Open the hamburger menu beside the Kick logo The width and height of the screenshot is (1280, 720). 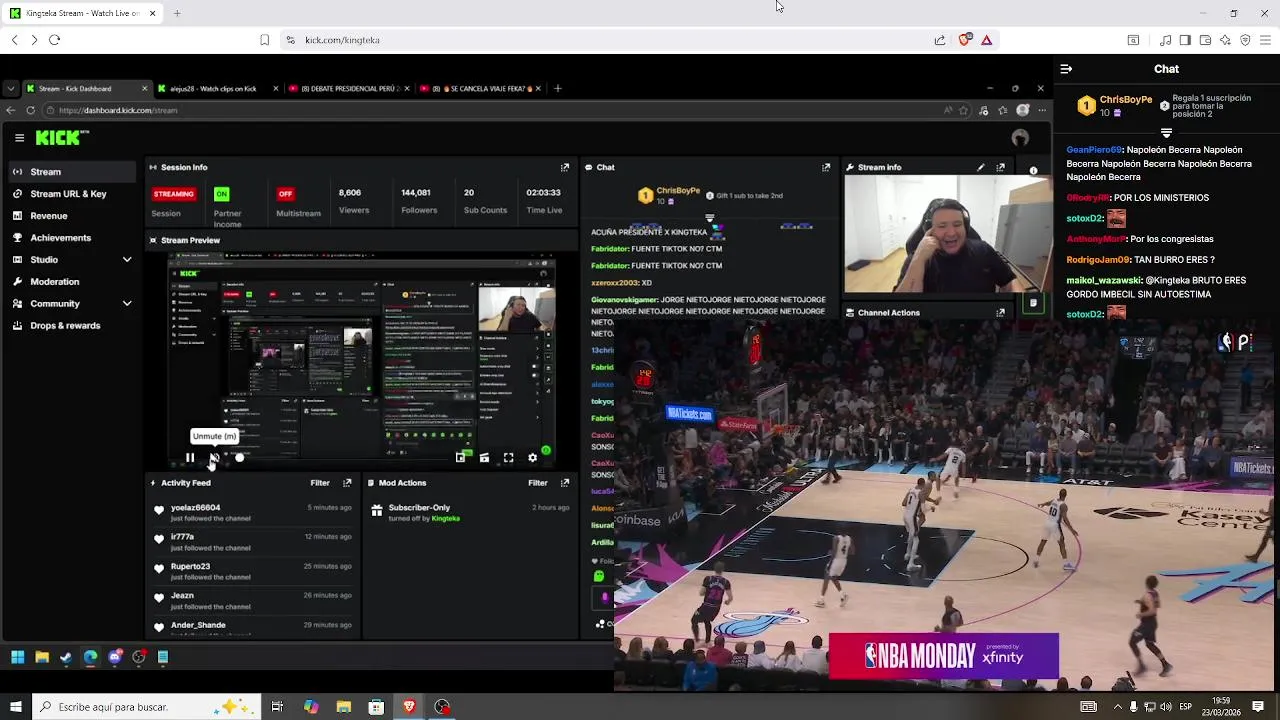pos(19,138)
